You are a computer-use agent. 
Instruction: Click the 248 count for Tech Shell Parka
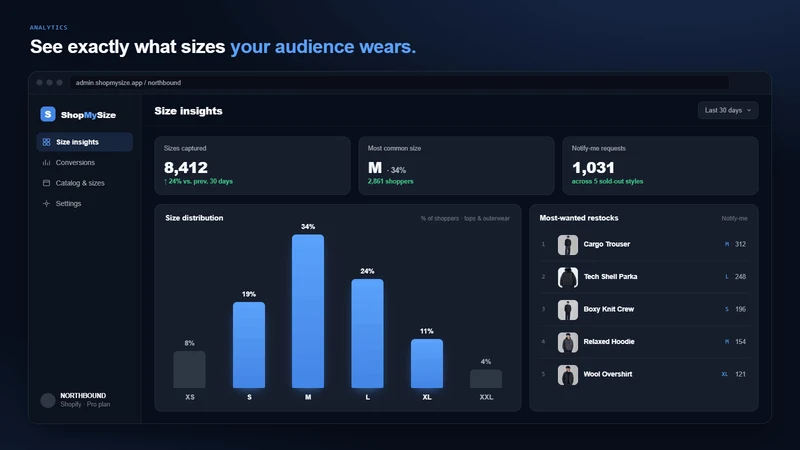pyautogui.click(x=740, y=277)
